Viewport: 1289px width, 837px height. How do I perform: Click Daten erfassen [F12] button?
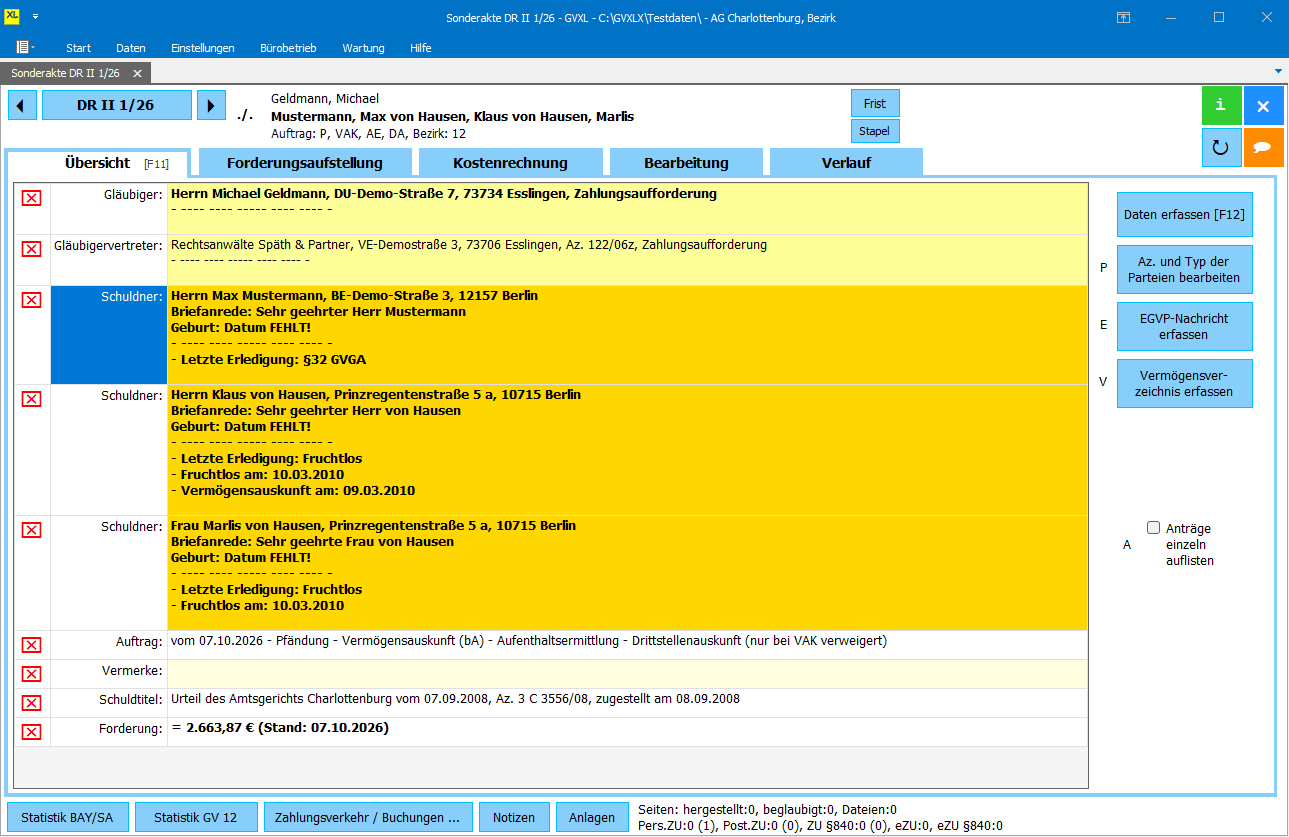pos(1184,214)
